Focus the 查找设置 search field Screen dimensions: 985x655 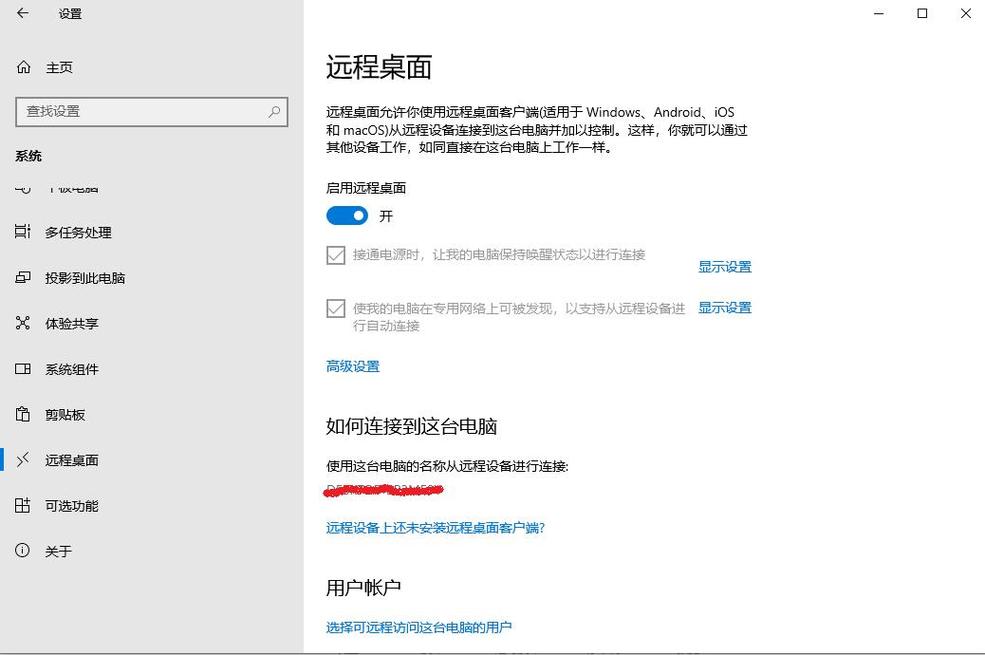151,112
